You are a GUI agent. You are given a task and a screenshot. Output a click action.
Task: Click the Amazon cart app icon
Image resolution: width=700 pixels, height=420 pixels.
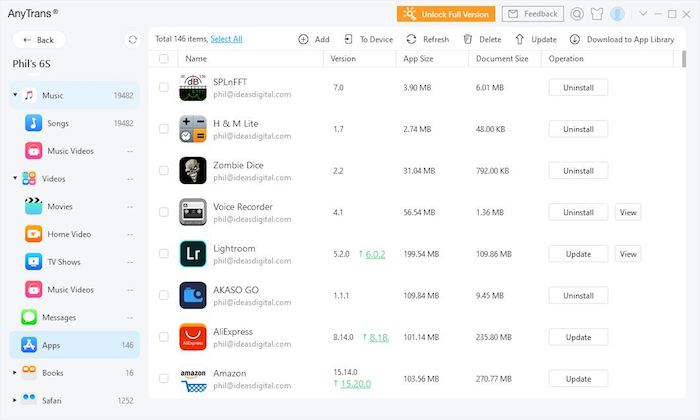[193, 379]
